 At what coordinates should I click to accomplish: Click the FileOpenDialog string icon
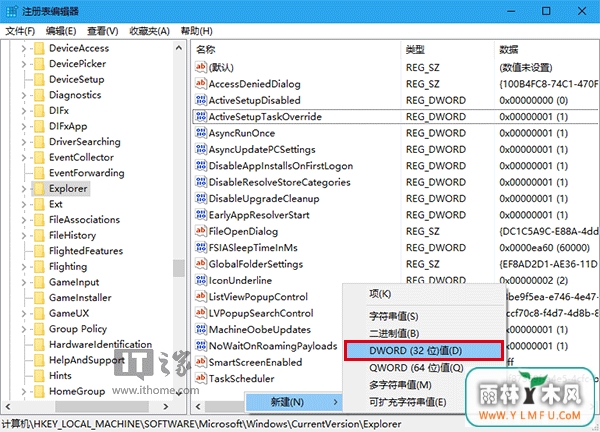201,231
